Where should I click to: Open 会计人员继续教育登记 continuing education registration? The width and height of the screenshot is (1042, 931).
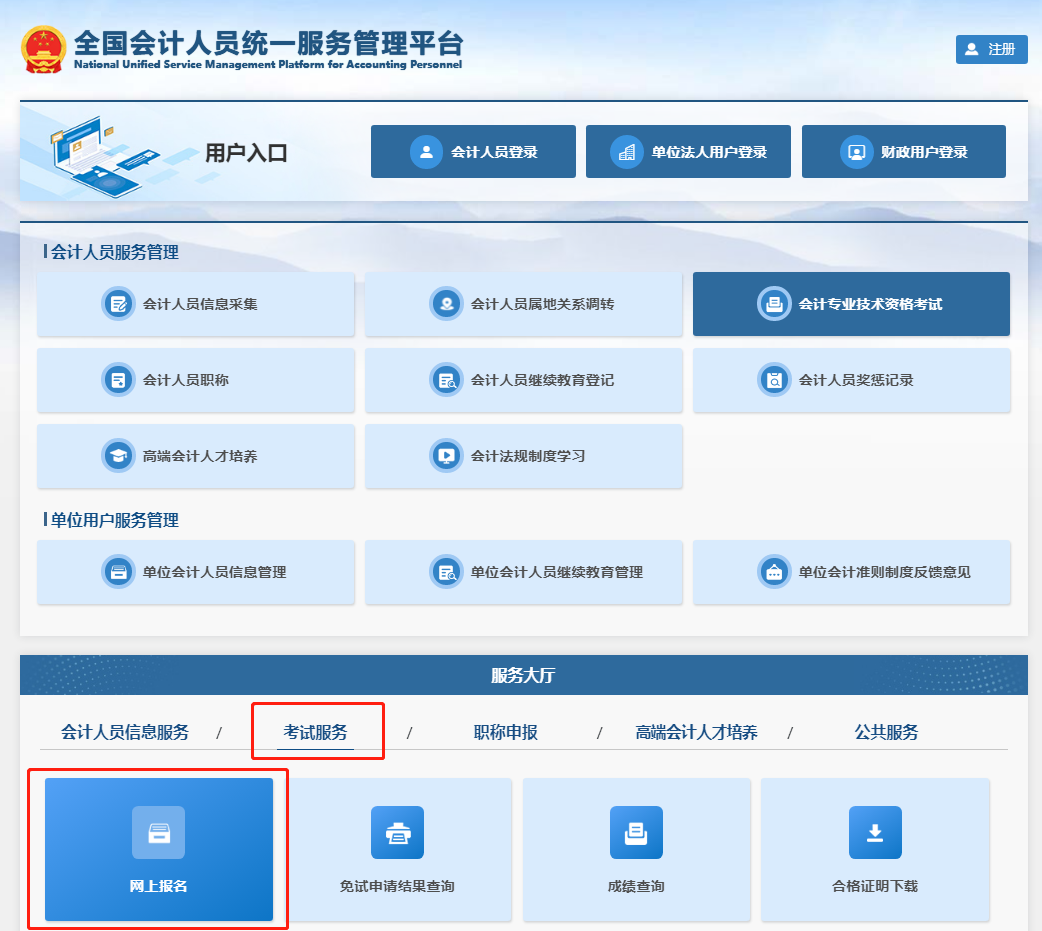click(523, 381)
